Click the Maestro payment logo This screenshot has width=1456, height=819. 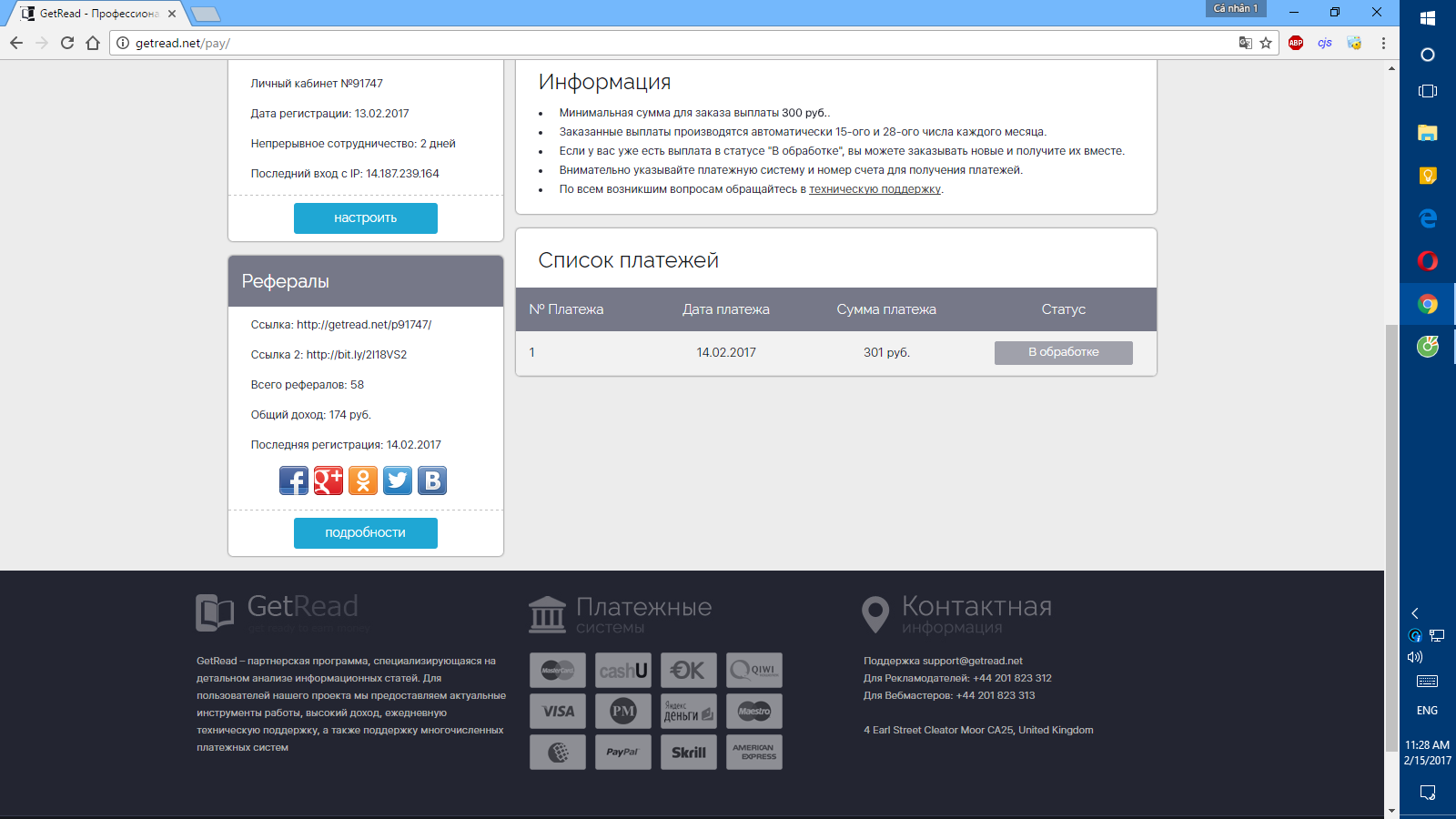click(754, 711)
